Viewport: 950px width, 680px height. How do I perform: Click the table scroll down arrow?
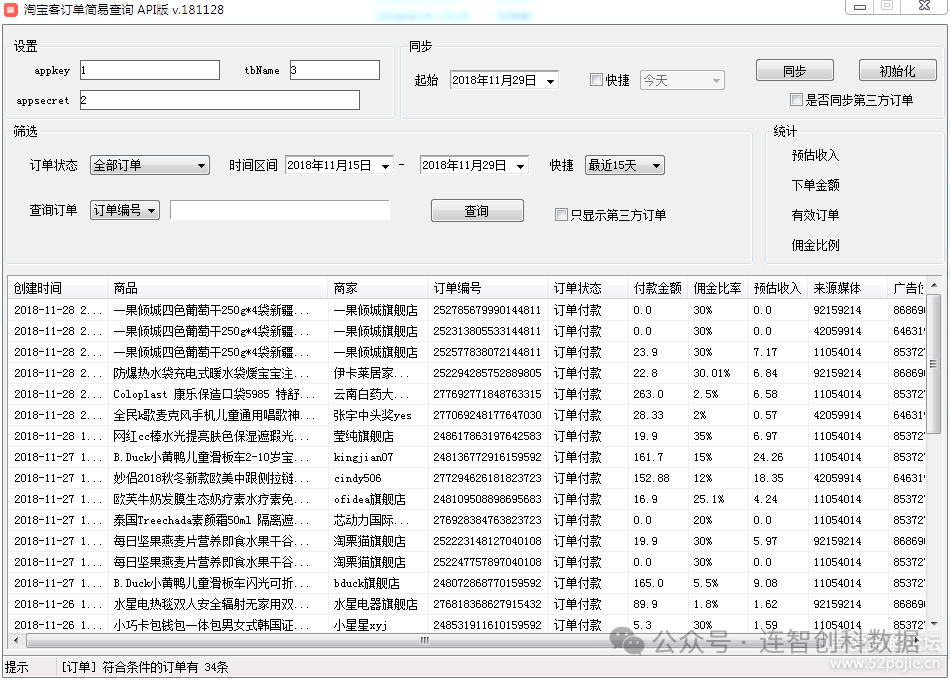pyautogui.click(x=934, y=624)
